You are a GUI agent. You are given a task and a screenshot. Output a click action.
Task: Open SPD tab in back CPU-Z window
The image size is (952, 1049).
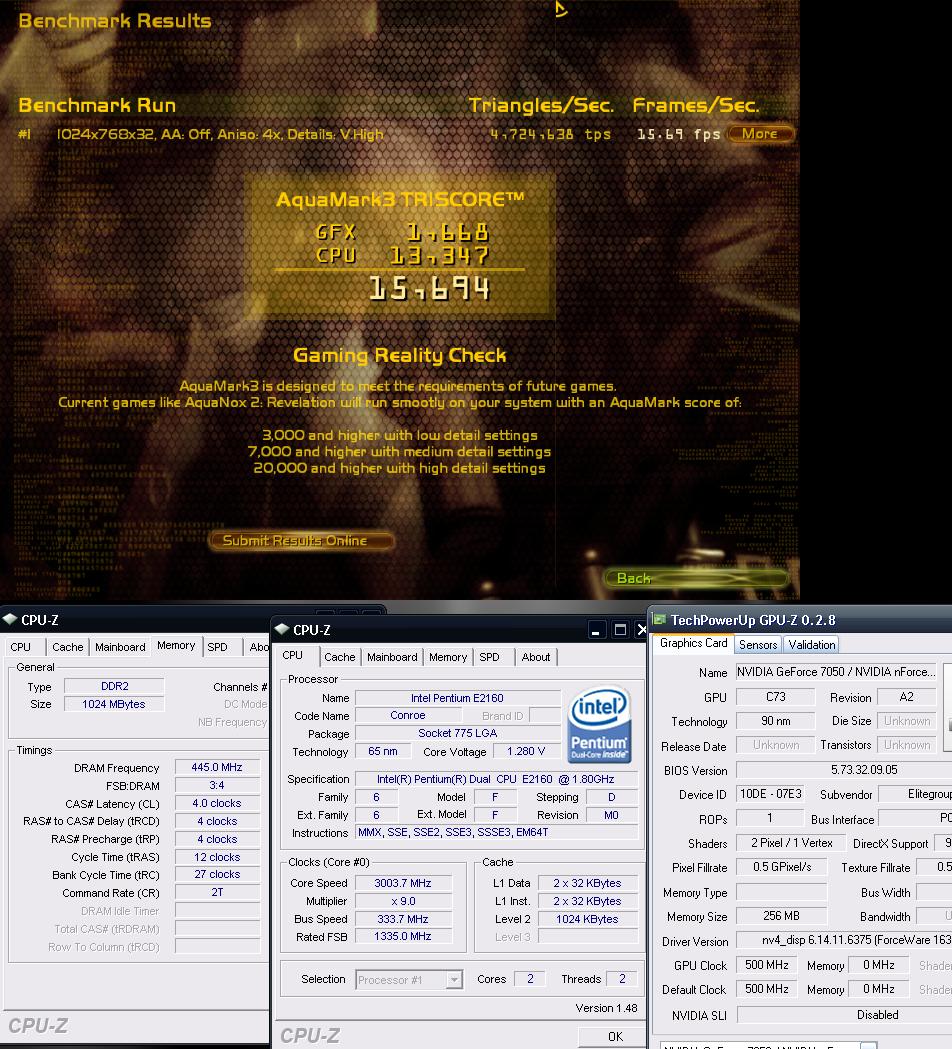(x=217, y=647)
